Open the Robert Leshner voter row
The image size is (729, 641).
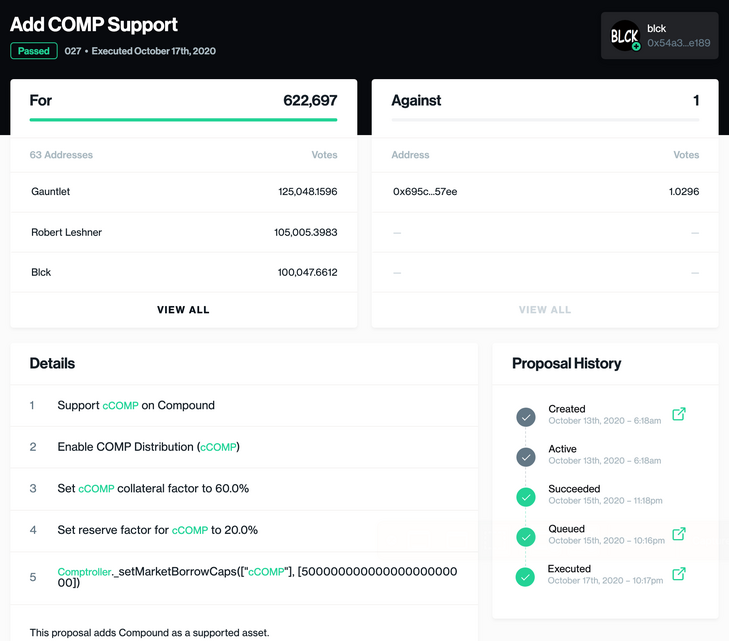184,232
